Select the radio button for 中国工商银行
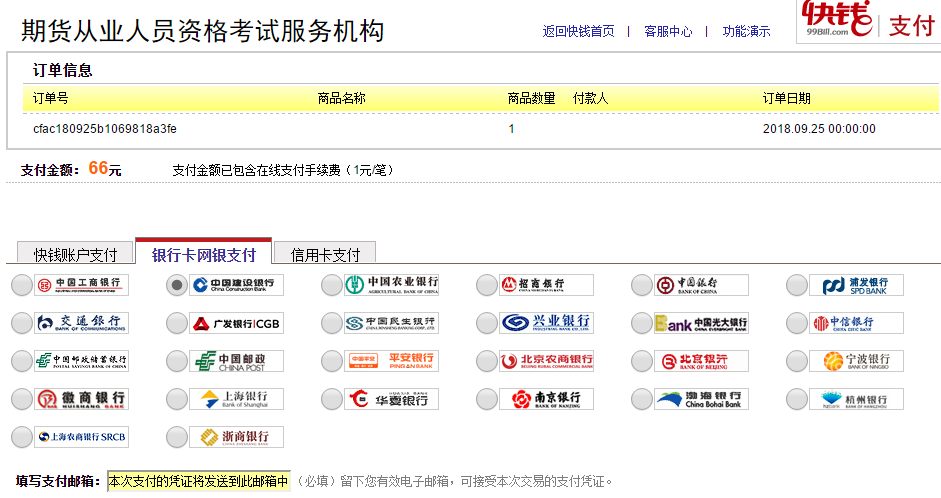The image size is (941, 498). [x=22, y=285]
